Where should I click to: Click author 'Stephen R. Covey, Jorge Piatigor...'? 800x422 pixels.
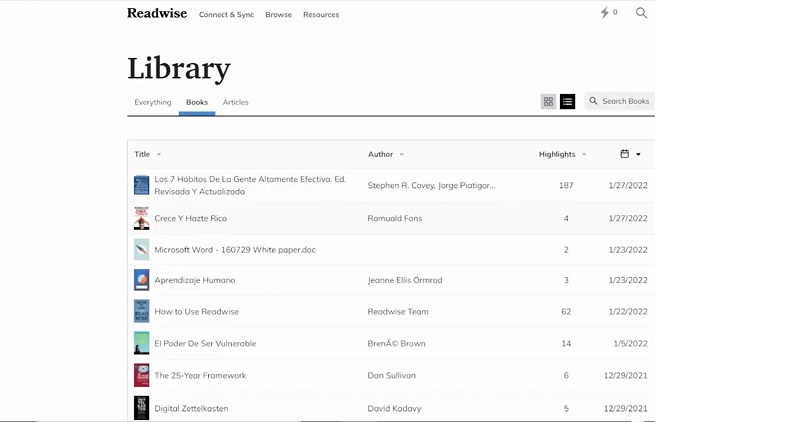coord(431,185)
